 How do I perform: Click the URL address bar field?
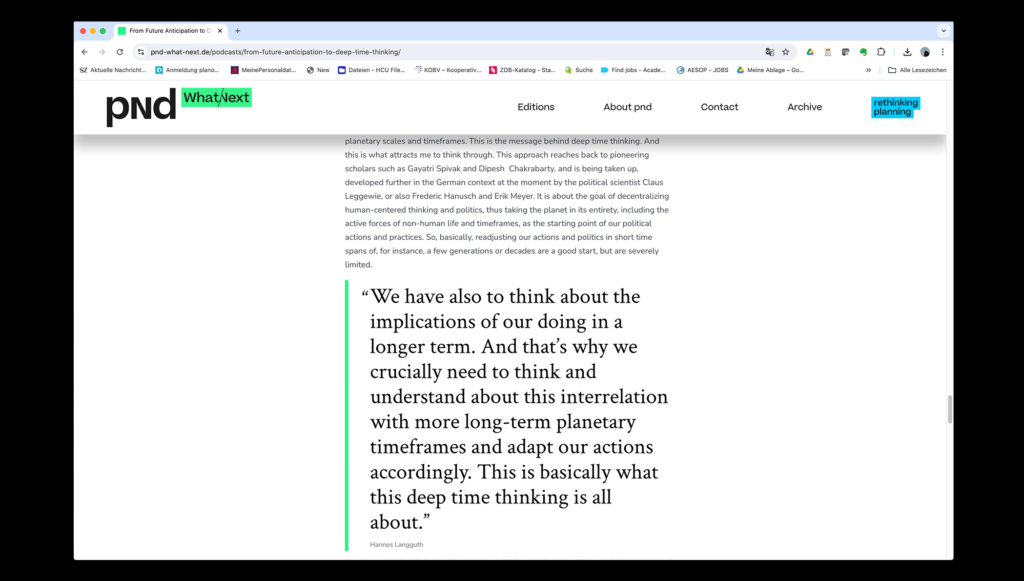point(450,51)
